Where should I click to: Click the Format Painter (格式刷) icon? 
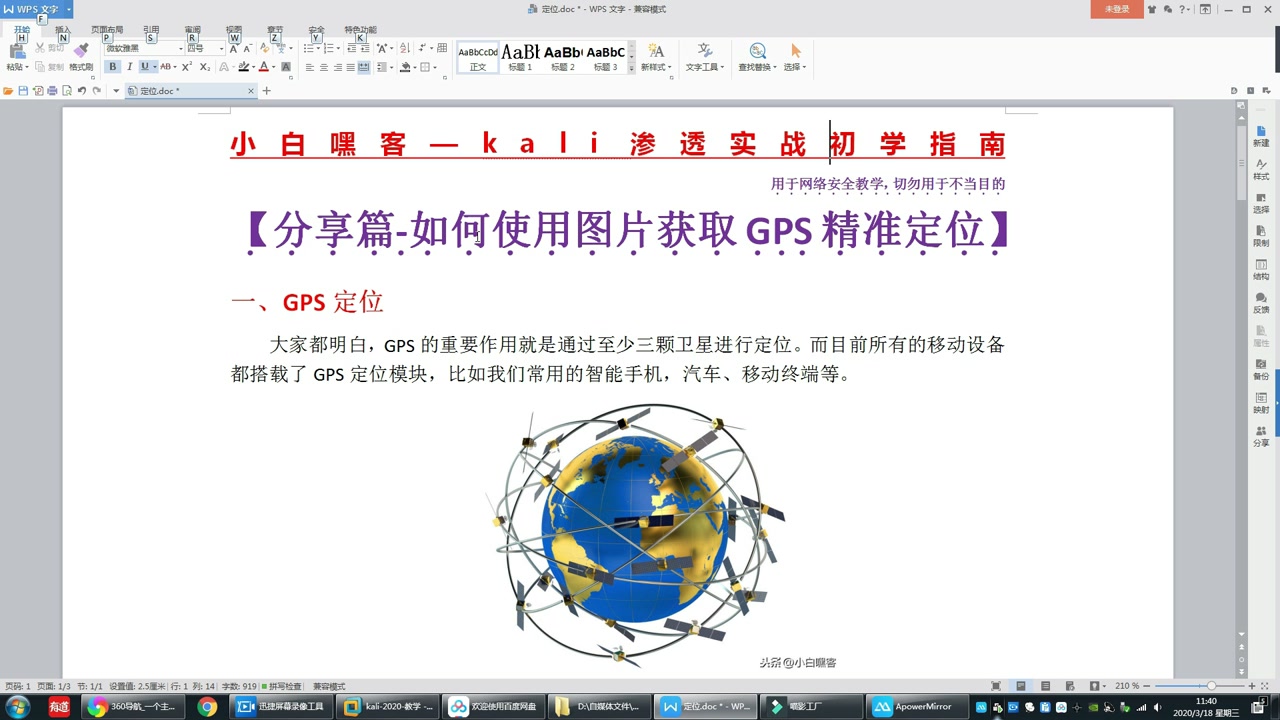pos(81,50)
